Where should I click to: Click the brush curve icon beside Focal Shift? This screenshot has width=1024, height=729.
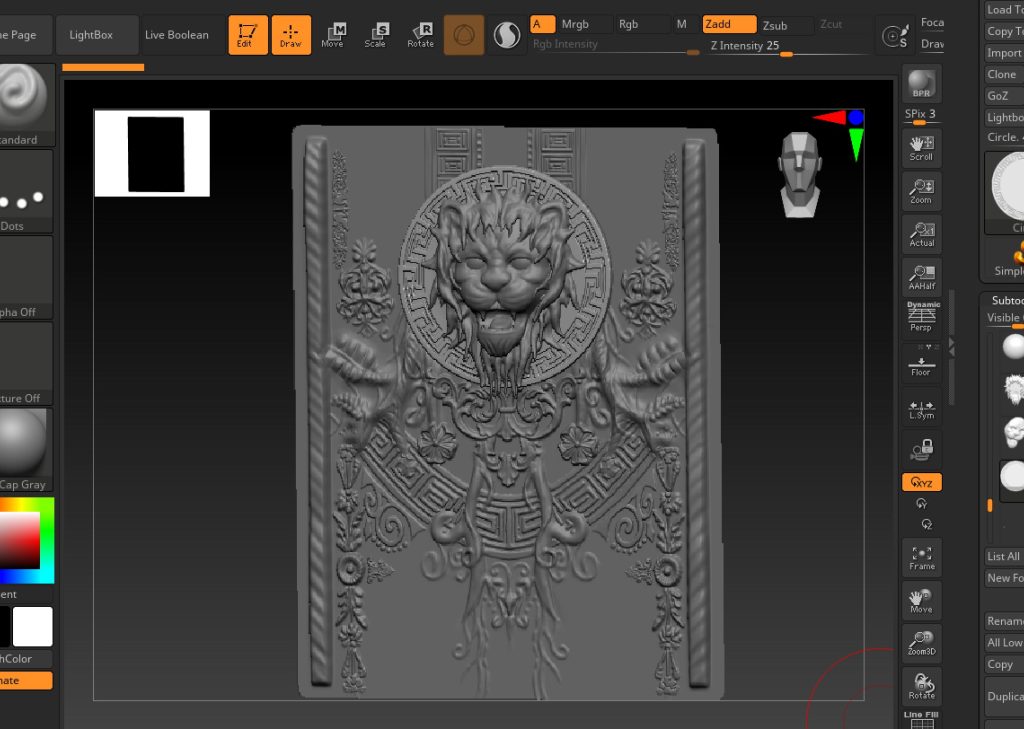coord(895,35)
